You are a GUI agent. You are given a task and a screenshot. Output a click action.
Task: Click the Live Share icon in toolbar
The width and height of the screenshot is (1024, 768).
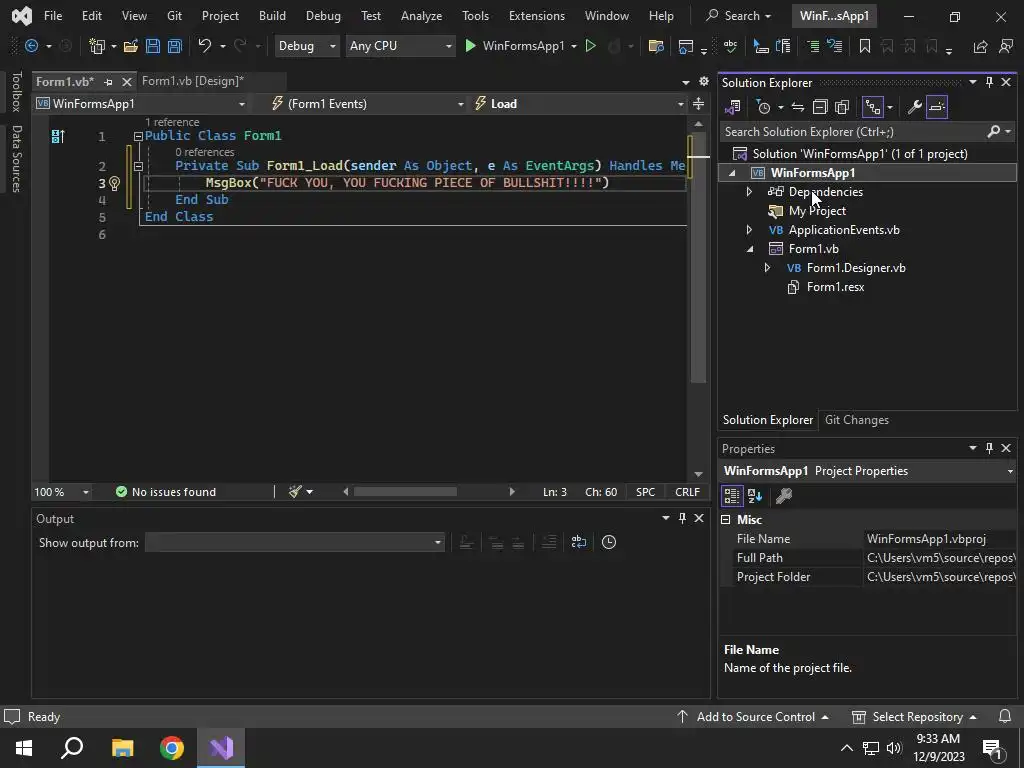[980, 46]
